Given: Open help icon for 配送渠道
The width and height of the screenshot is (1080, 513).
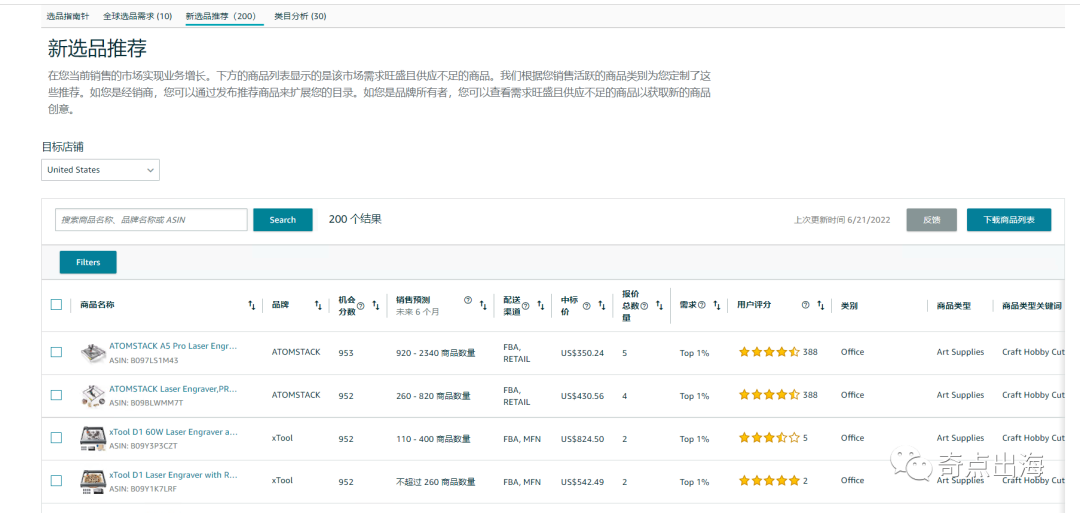Looking at the screenshot, I should tap(526, 306).
